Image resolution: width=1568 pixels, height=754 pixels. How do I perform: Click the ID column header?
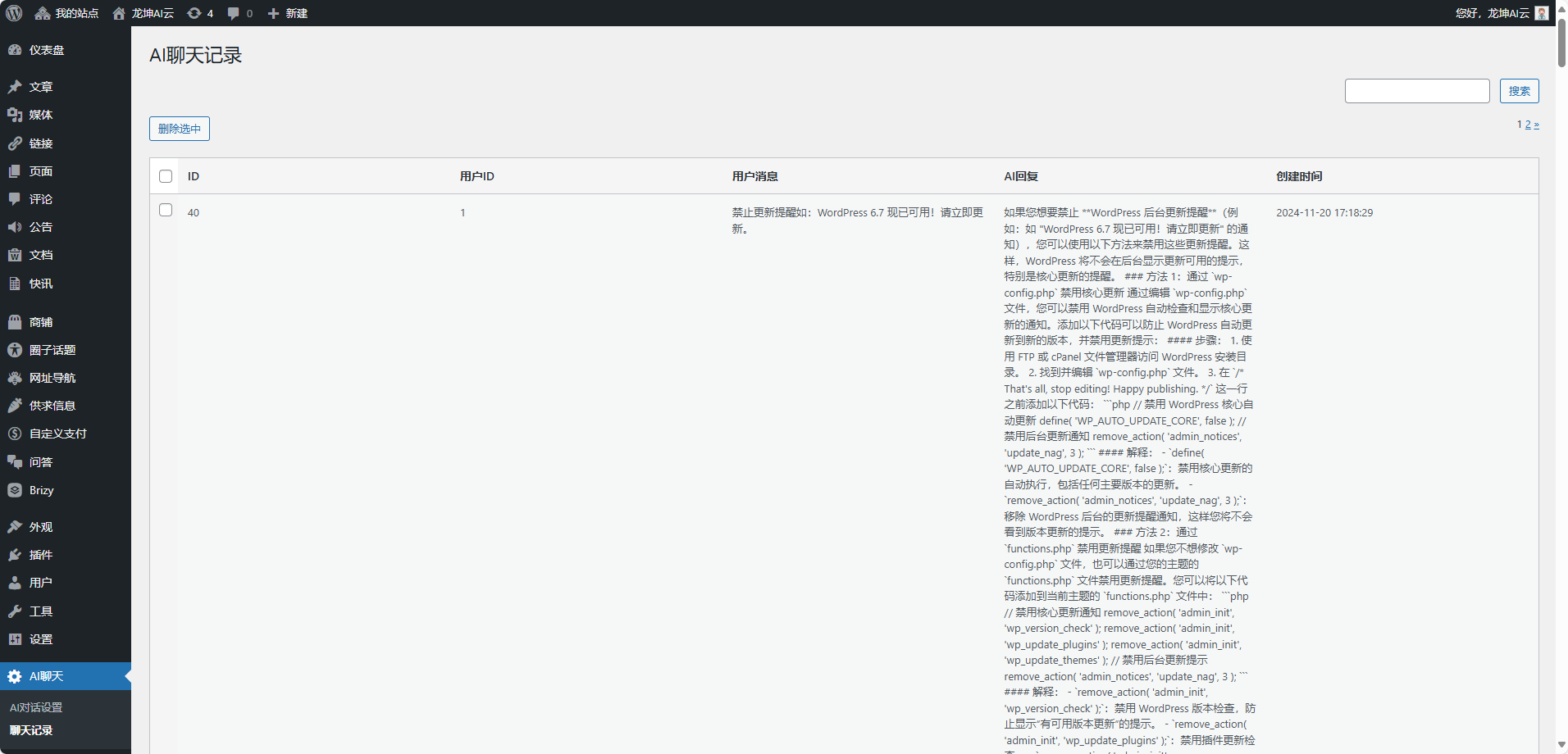194,176
